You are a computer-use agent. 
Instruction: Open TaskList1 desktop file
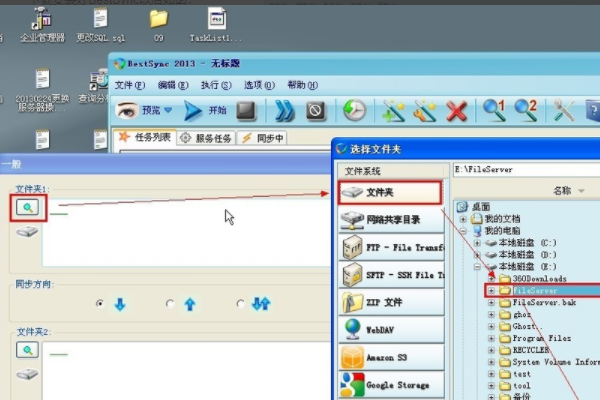[216, 25]
